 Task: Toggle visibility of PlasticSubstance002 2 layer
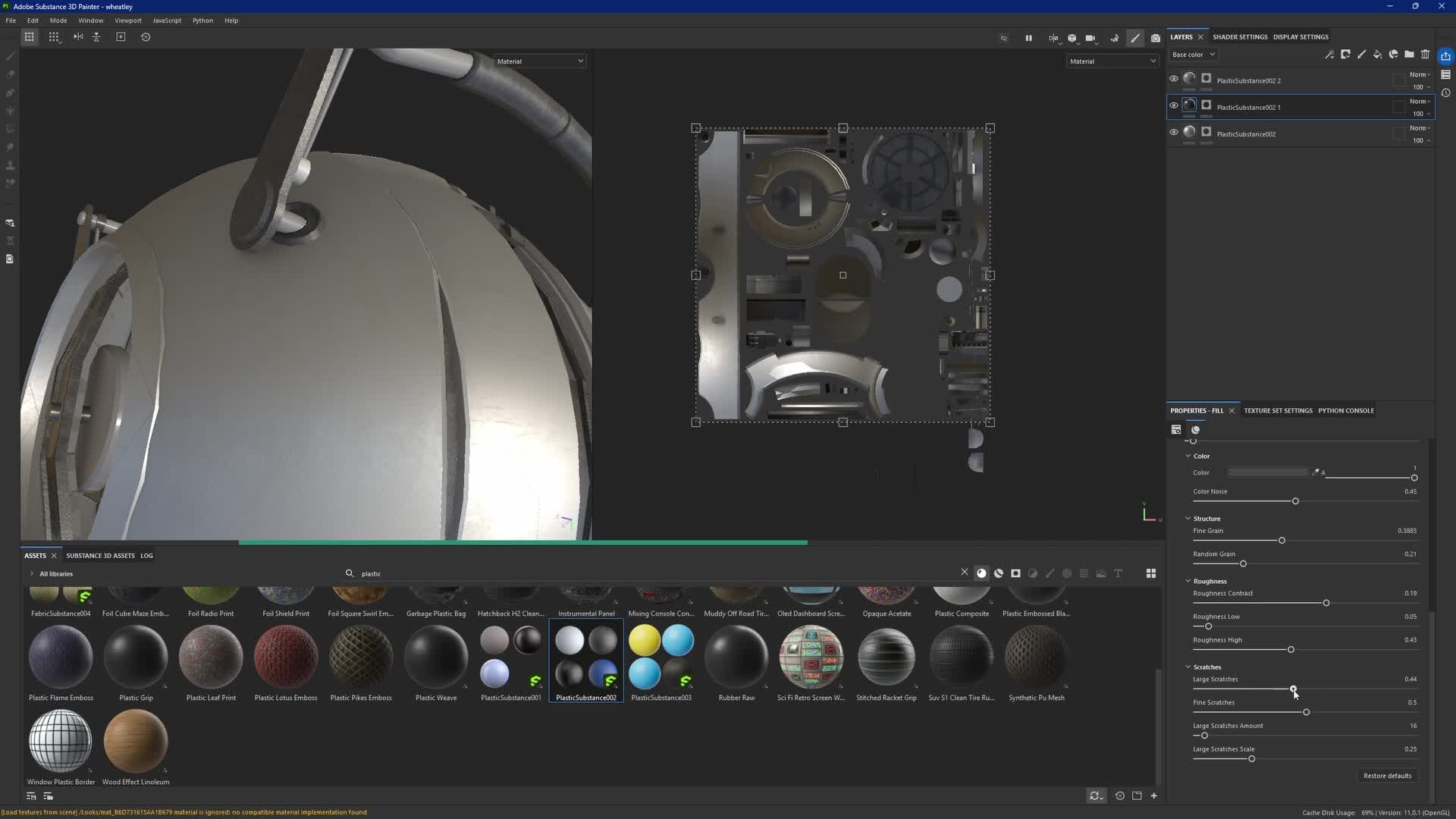(1174, 78)
